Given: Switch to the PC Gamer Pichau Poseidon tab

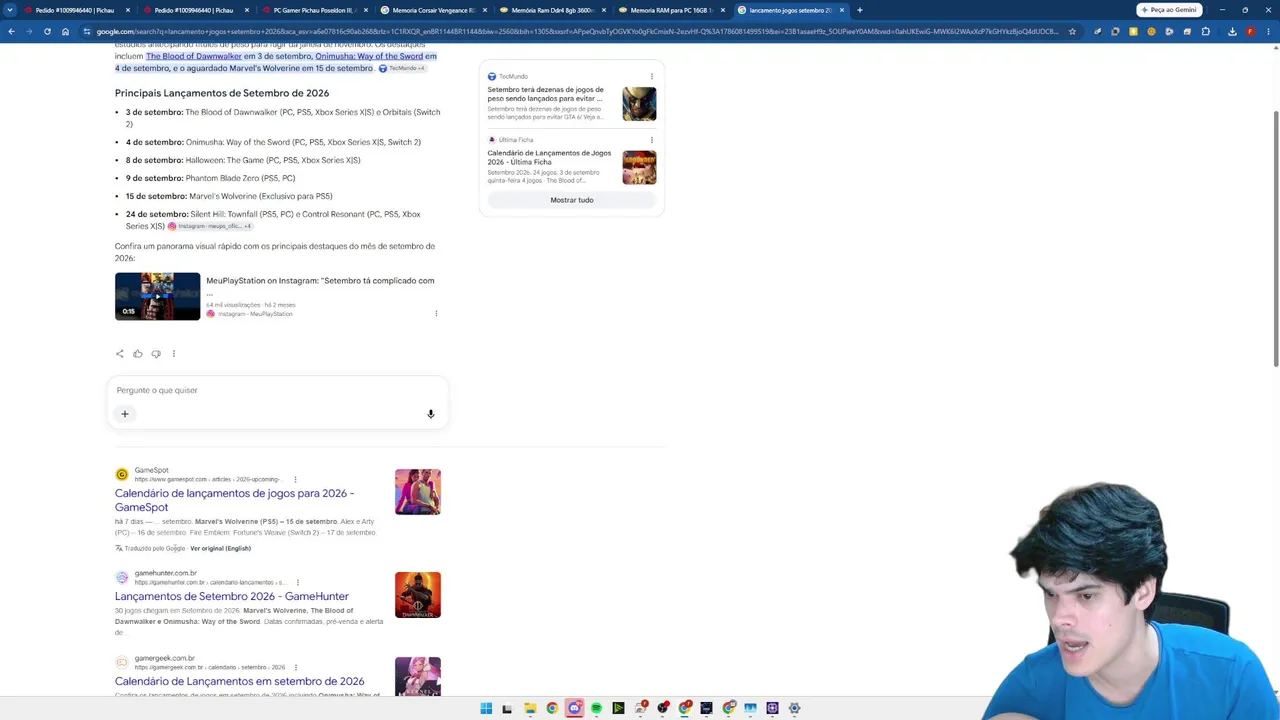Looking at the screenshot, I should coord(314,10).
